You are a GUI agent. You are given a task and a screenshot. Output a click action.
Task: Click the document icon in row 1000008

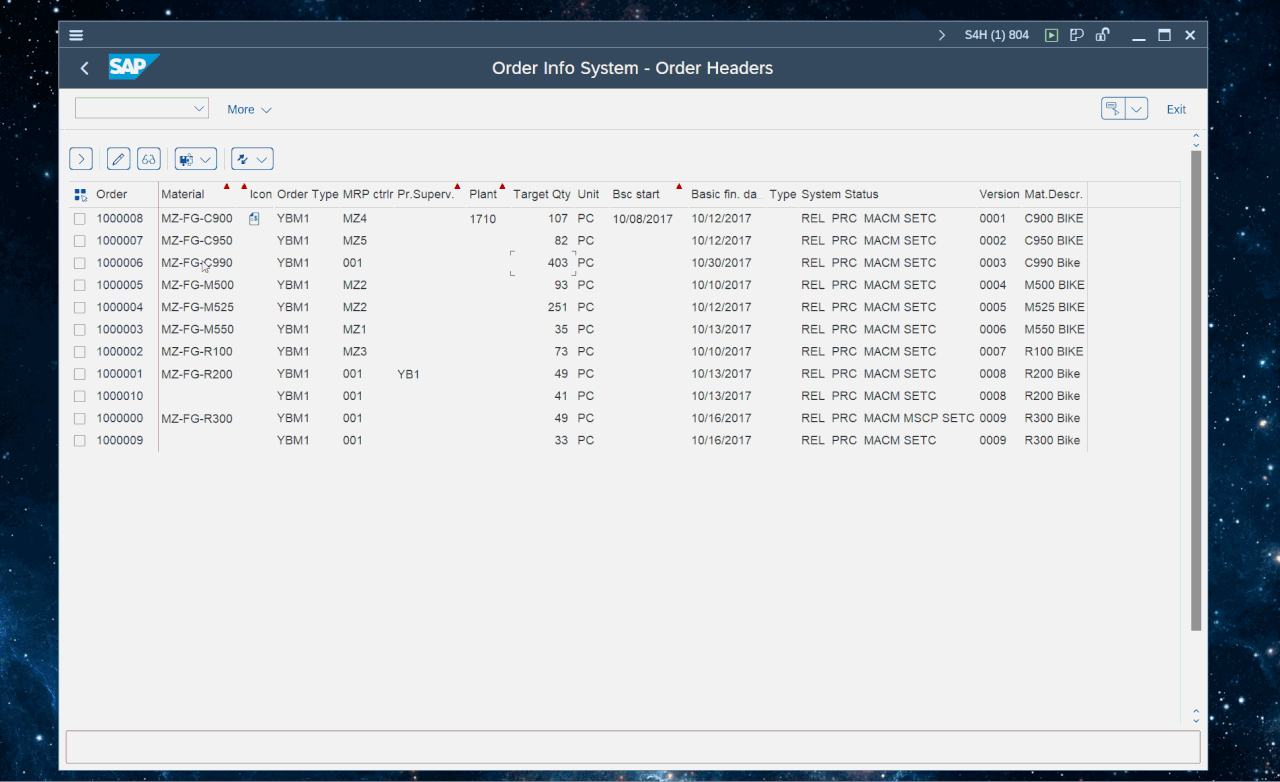(x=254, y=219)
